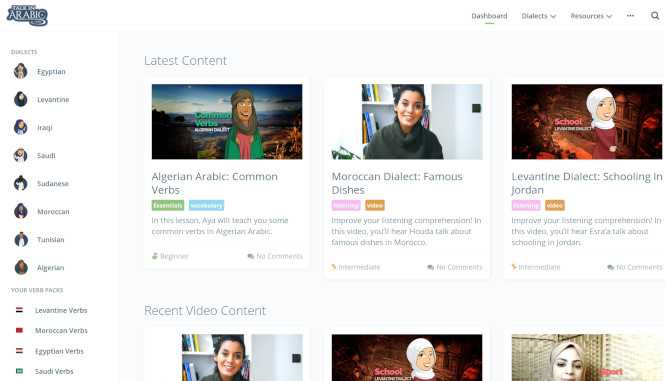Expand the Resources dropdown menu
Viewport: 665px width, 381px height.
[x=591, y=16]
